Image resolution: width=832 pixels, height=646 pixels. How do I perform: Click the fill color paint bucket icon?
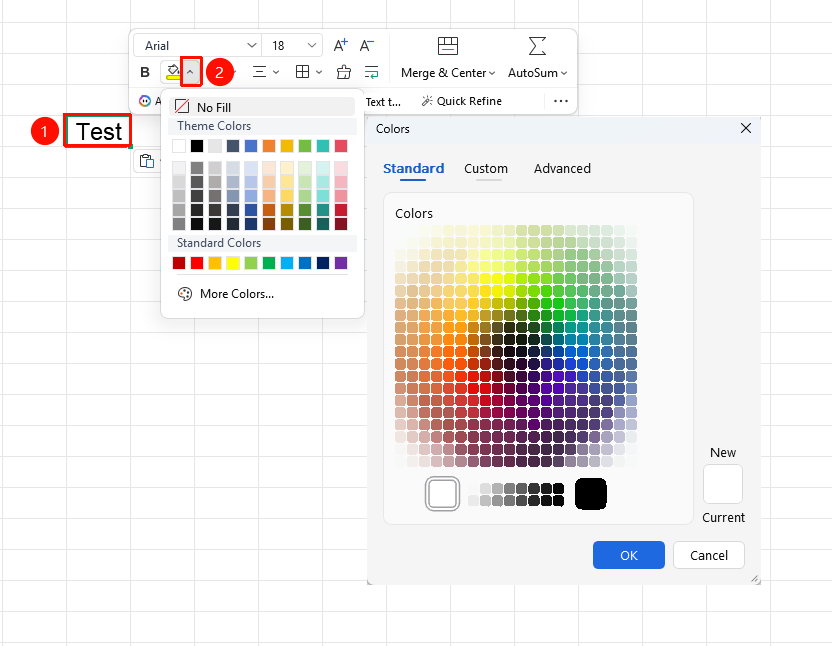[173, 72]
